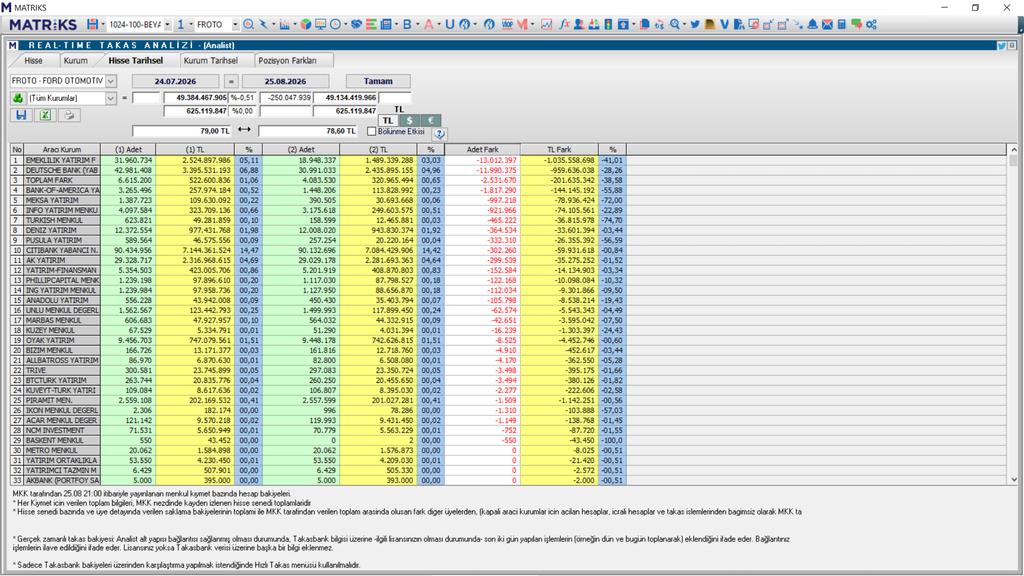The image size is (1024, 576).
Task: Open the colored cube icon in toolbar
Action: click(x=306, y=24)
